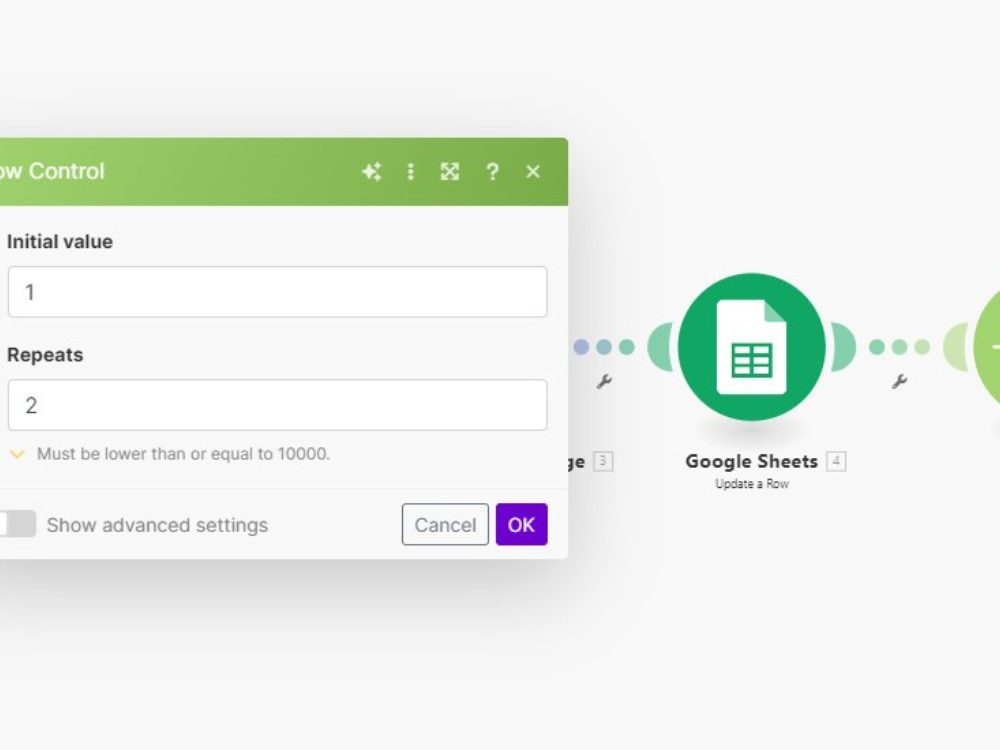1000x750 pixels.
Task: Open help with the question mark icon
Action: click(x=492, y=172)
